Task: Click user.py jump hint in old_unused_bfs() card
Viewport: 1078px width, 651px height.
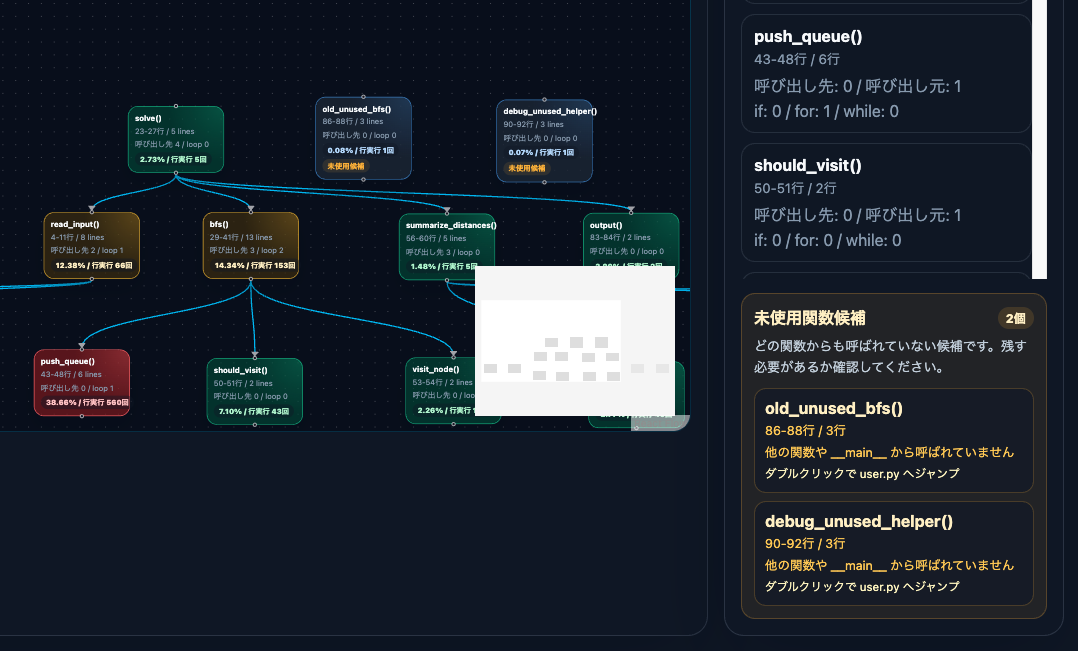Action: (x=862, y=474)
